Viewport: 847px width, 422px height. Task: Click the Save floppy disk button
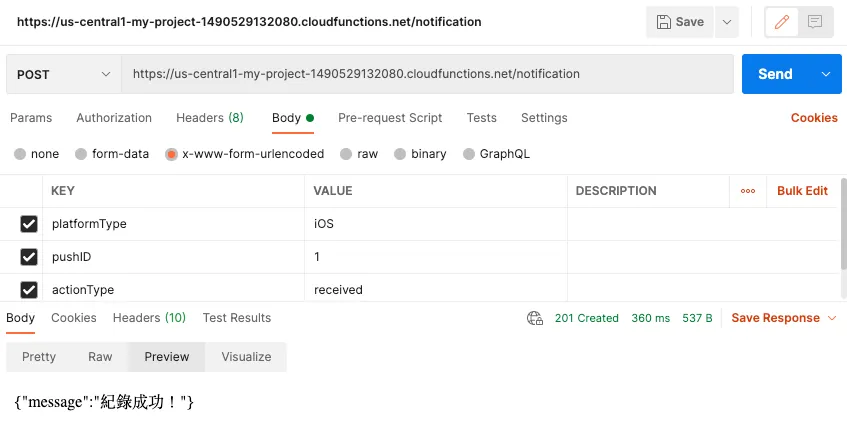(x=680, y=22)
